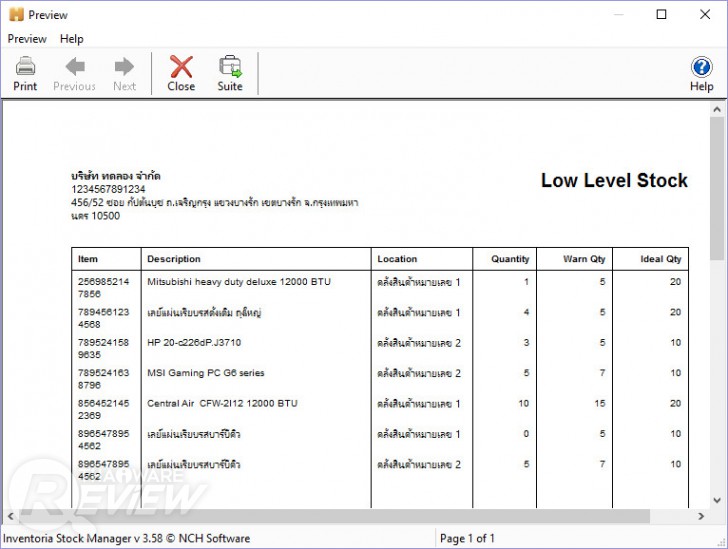Viewport: 728px width, 549px height.
Task: Click Page 1 of 1 status text
Action: coord(467,538)
